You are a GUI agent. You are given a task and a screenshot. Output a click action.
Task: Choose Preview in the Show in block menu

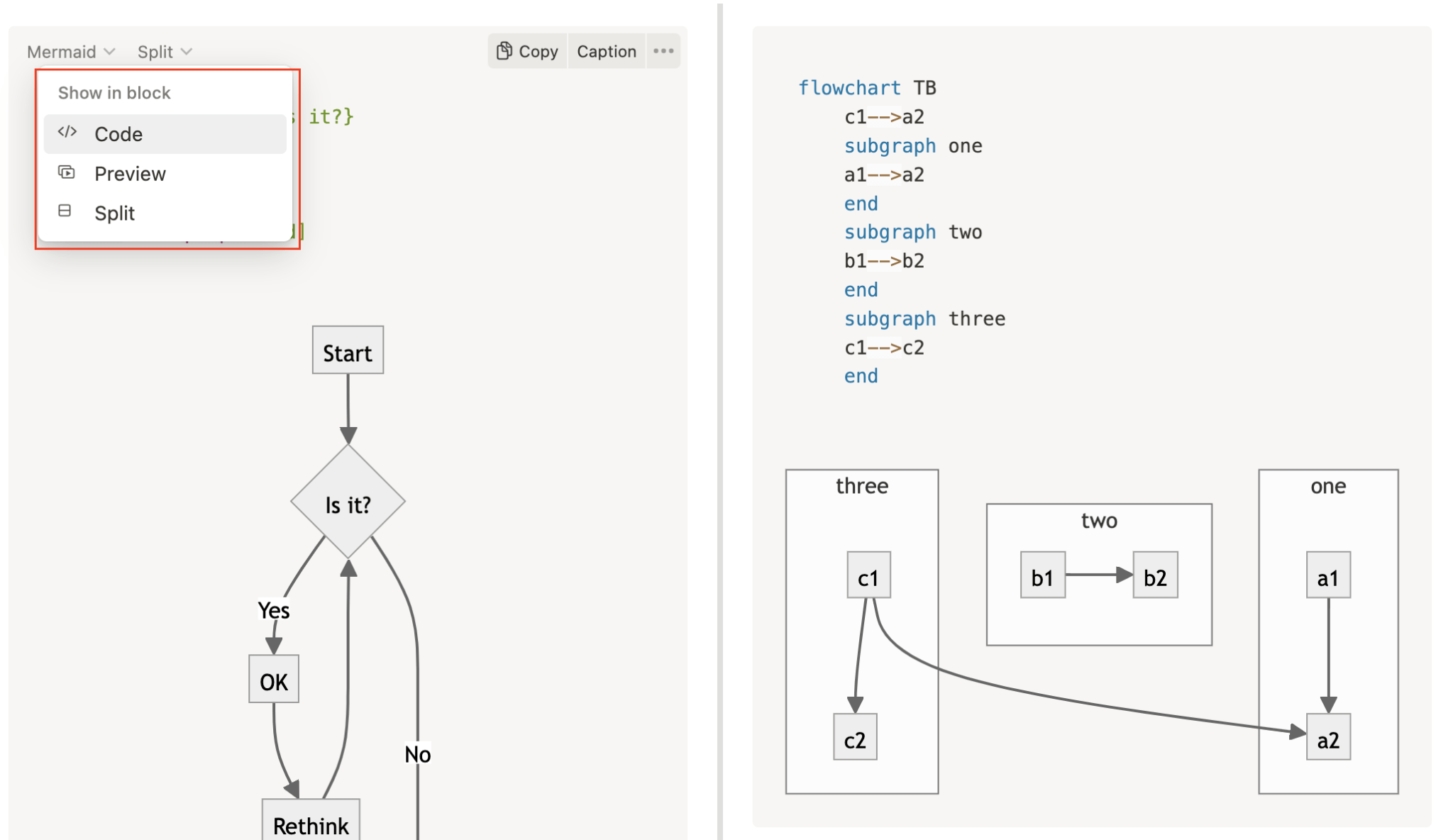[130, 174]
